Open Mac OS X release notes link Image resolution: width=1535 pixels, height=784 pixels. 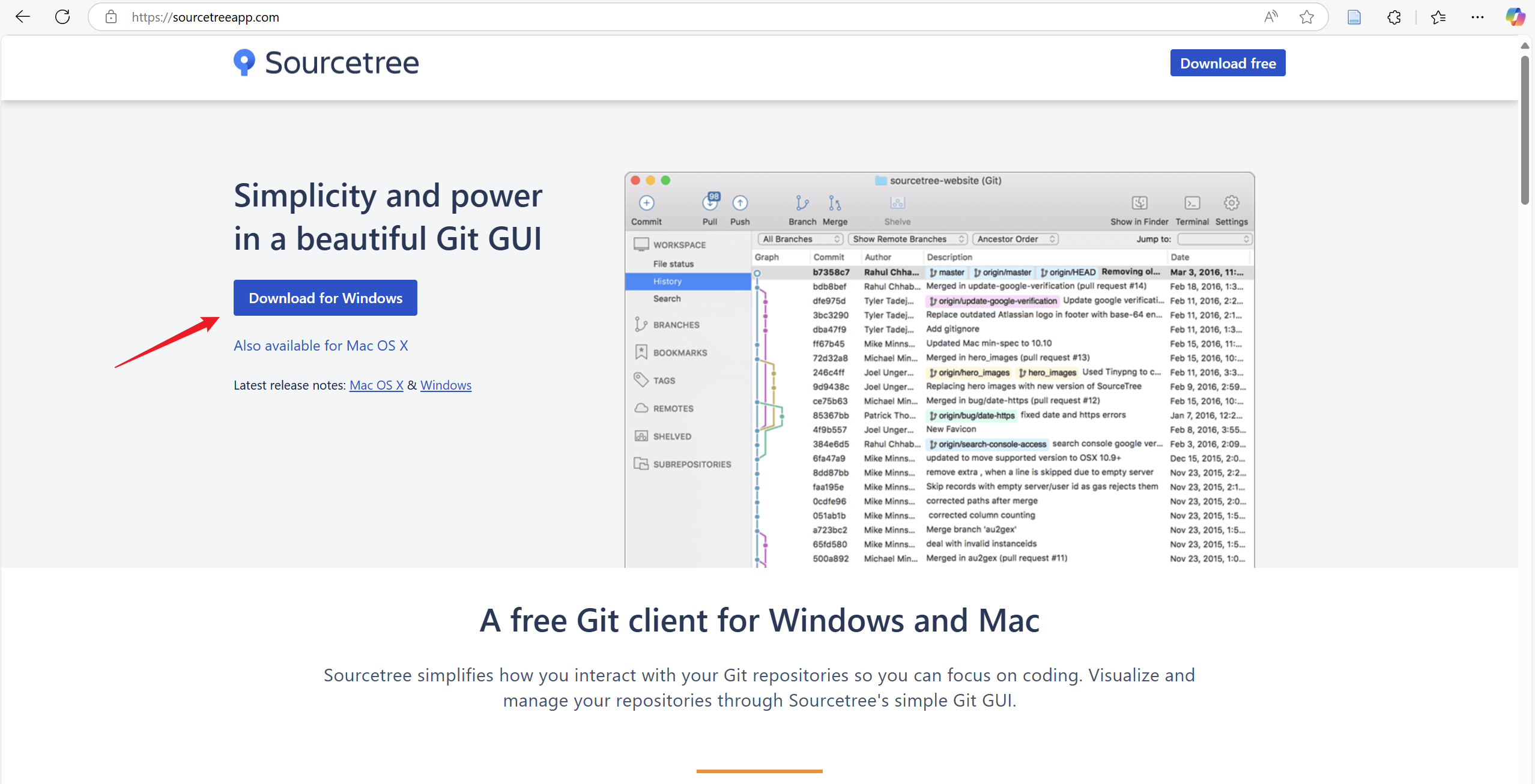(376, 385)
